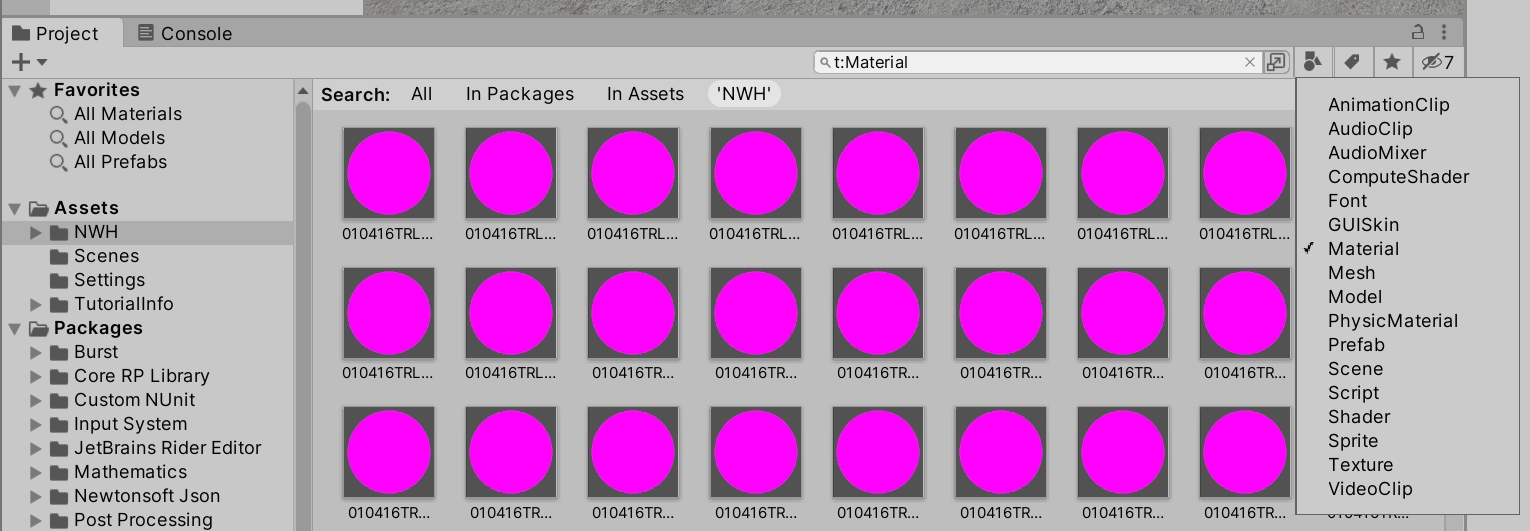Select the Burst package folder
This screenshot has height=531, width=1530.
click(96, 352)
